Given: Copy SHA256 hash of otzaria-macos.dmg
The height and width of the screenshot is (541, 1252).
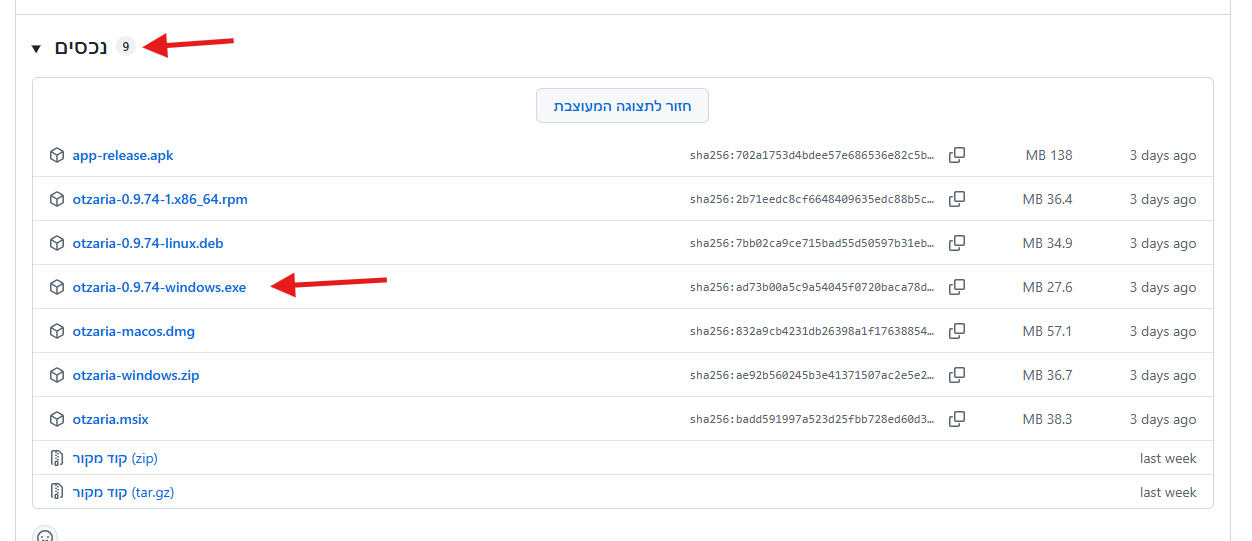Looking at the screenshot, I should pos(956,331).
